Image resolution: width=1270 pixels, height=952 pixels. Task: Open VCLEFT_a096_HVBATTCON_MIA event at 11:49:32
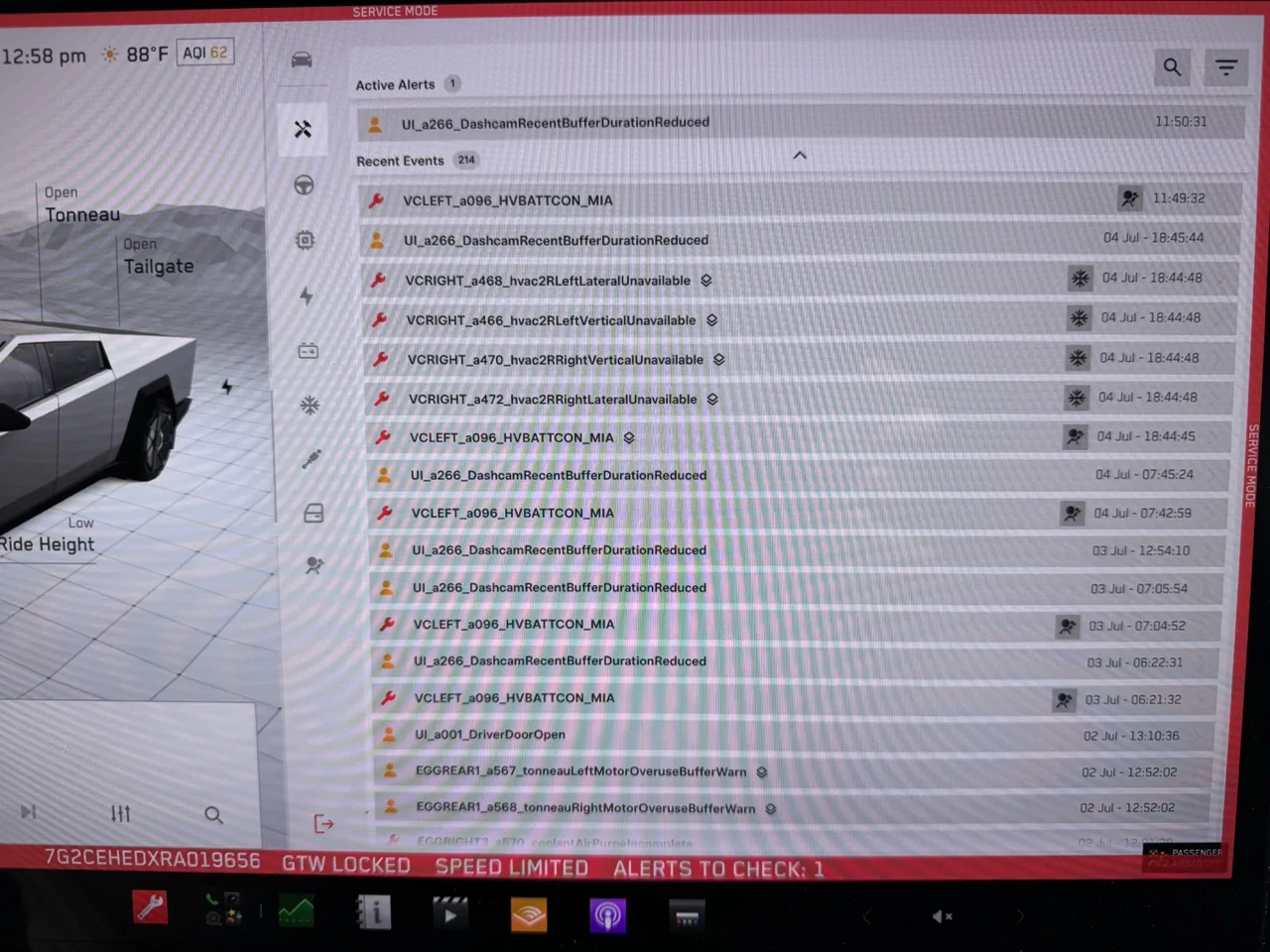(x=801, y=199)
